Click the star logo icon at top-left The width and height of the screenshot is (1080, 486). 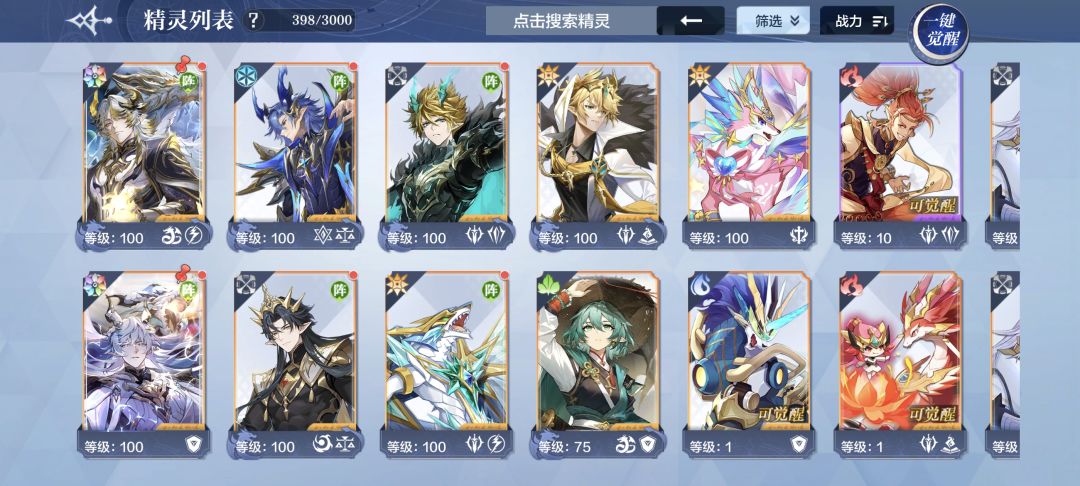coord(88,21)
